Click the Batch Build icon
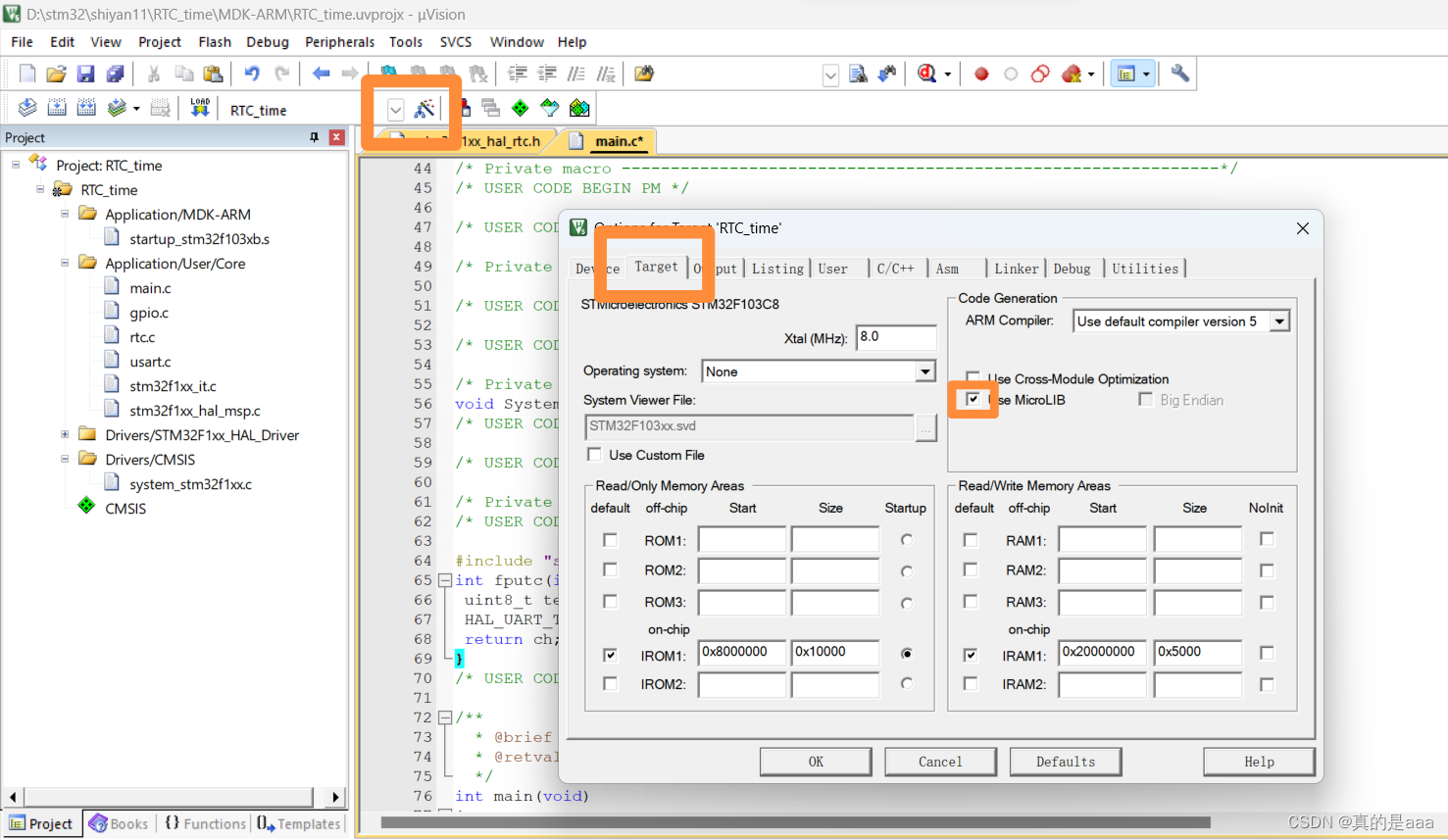The height and width of the screenshot is (840, 1448). pos(117,108)
